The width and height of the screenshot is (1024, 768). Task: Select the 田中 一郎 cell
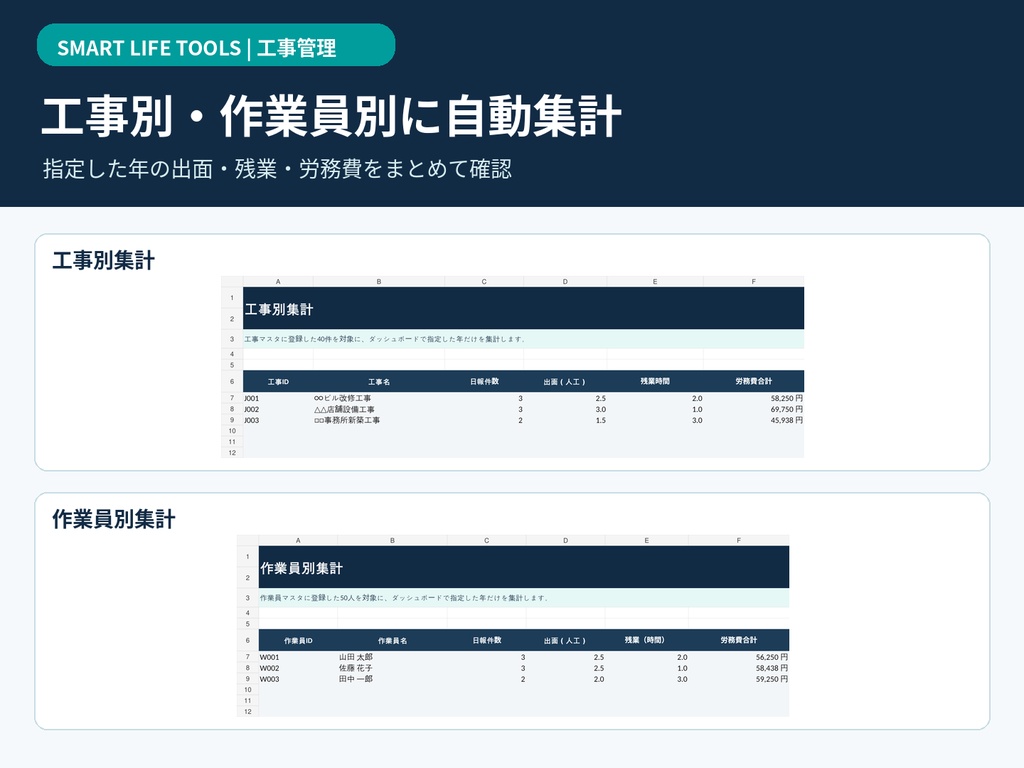[x=392, y=680]
